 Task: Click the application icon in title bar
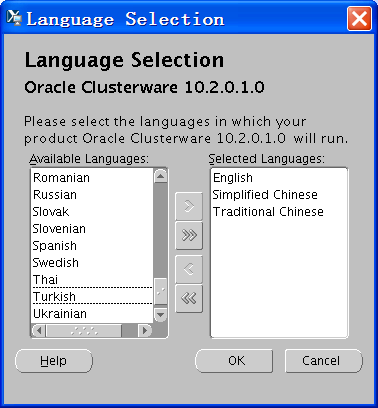coord(14,18)
